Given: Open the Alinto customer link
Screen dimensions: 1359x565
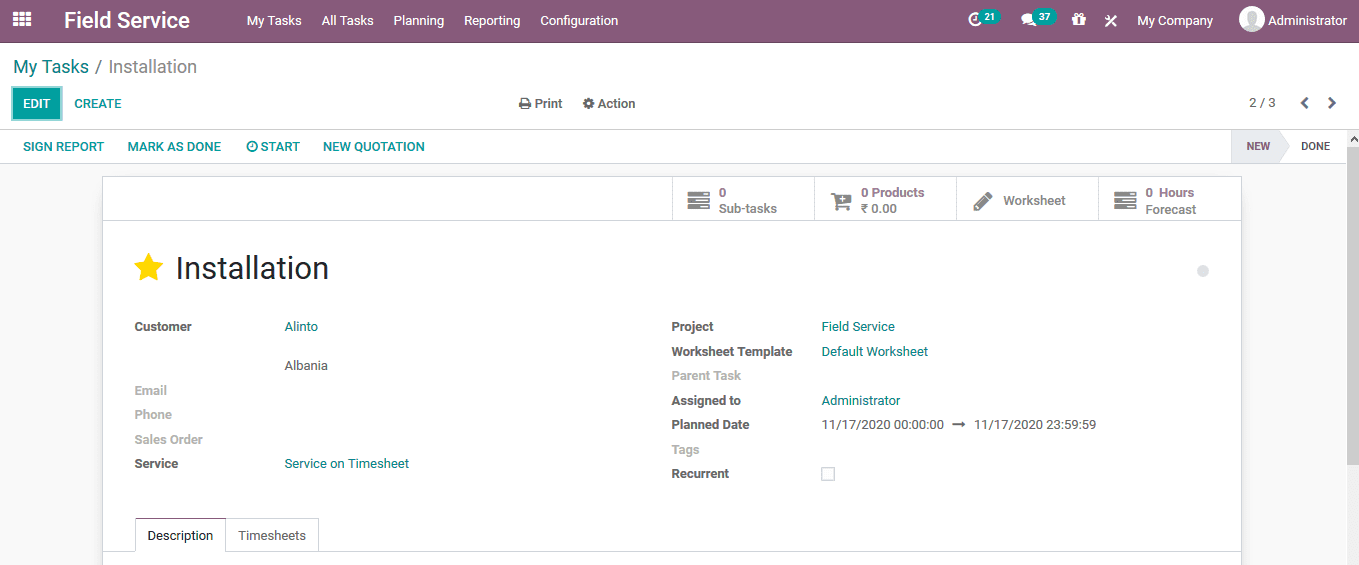Looking at the screenshot, I should coord(301,327).
